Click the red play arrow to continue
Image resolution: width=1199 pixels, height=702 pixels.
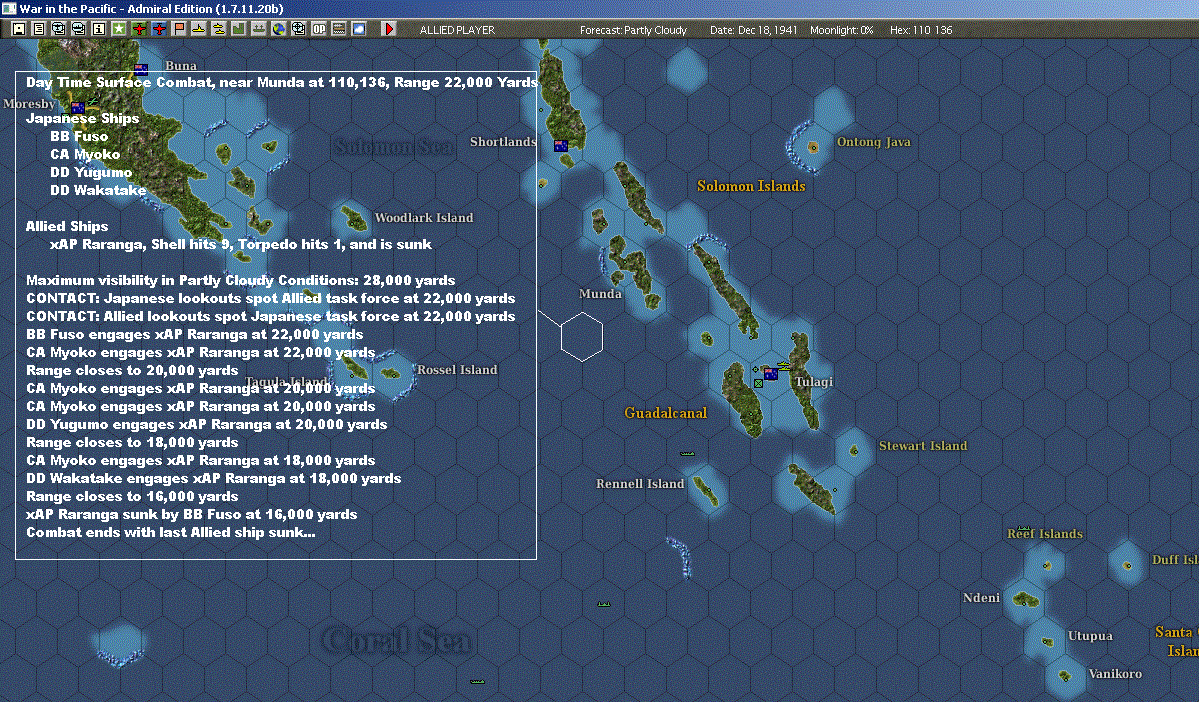click(388, 29)
